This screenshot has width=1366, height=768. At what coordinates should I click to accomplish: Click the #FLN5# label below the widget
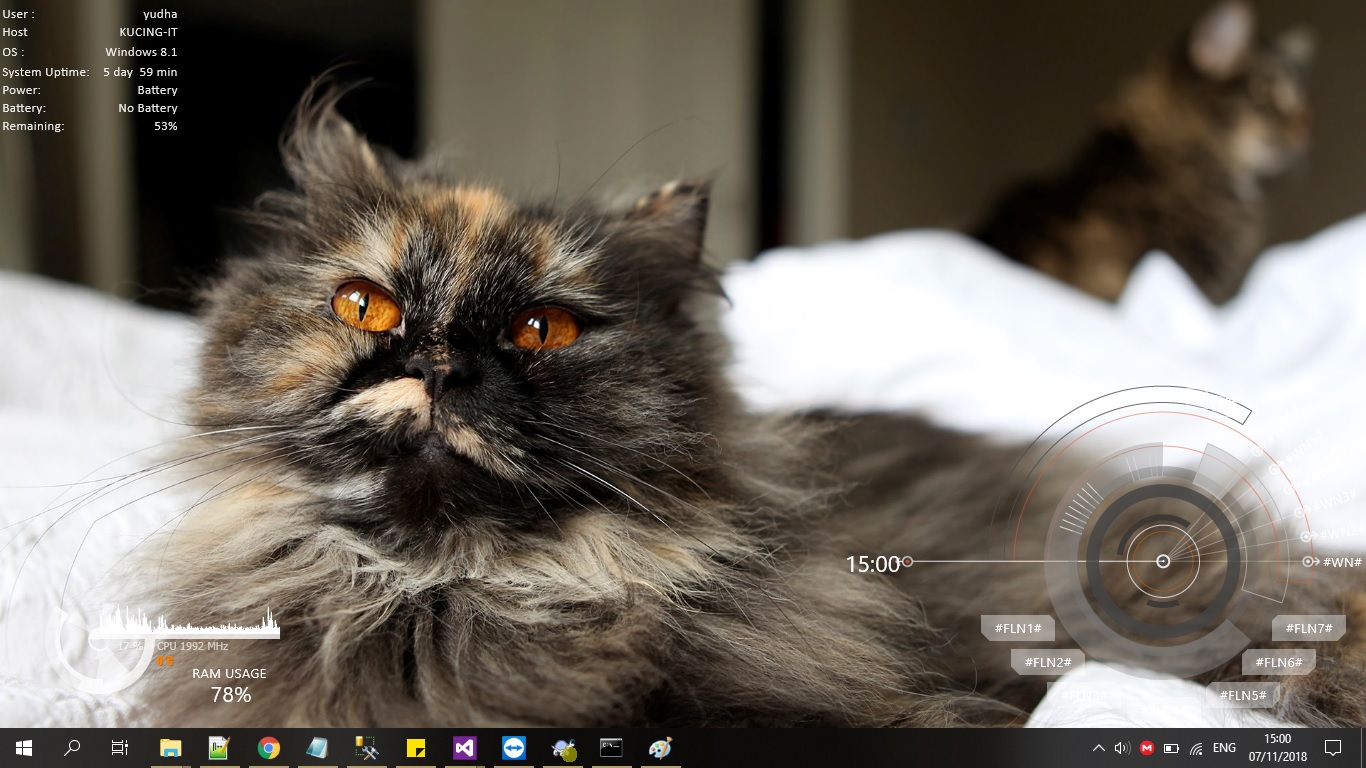pos(1242,694)
